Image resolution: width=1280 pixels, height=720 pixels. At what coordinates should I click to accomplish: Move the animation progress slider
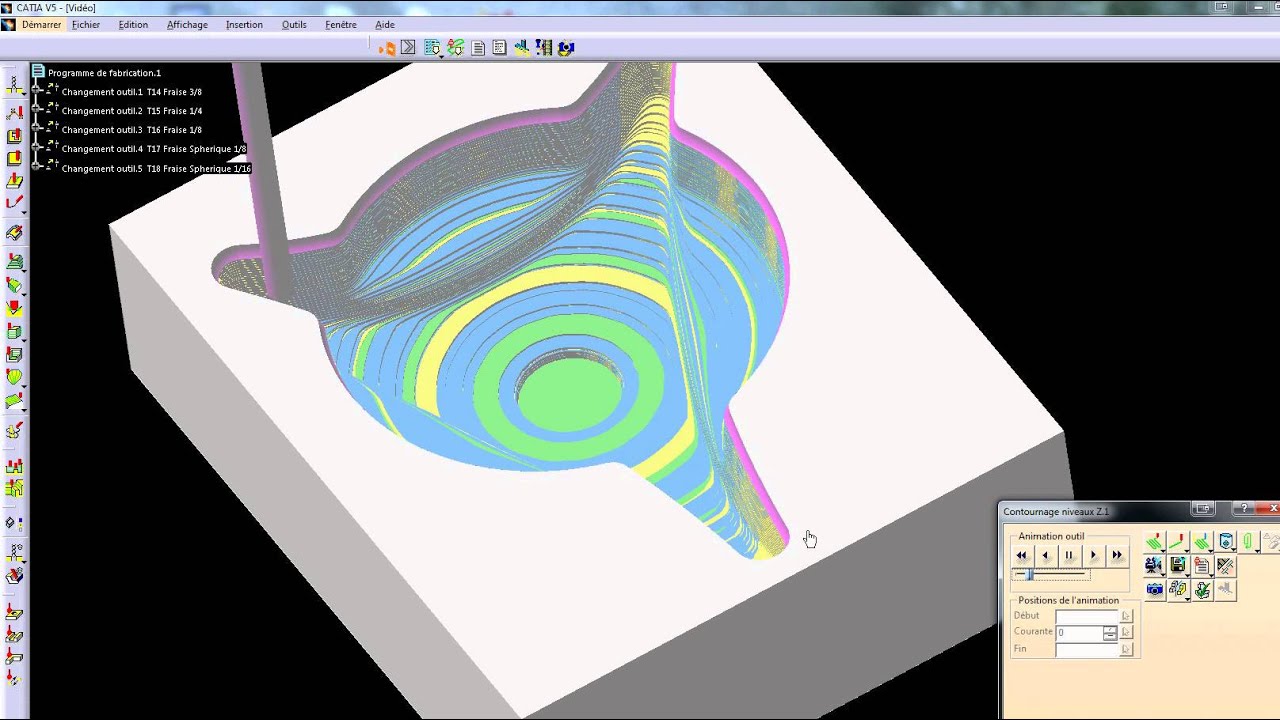1029,574
